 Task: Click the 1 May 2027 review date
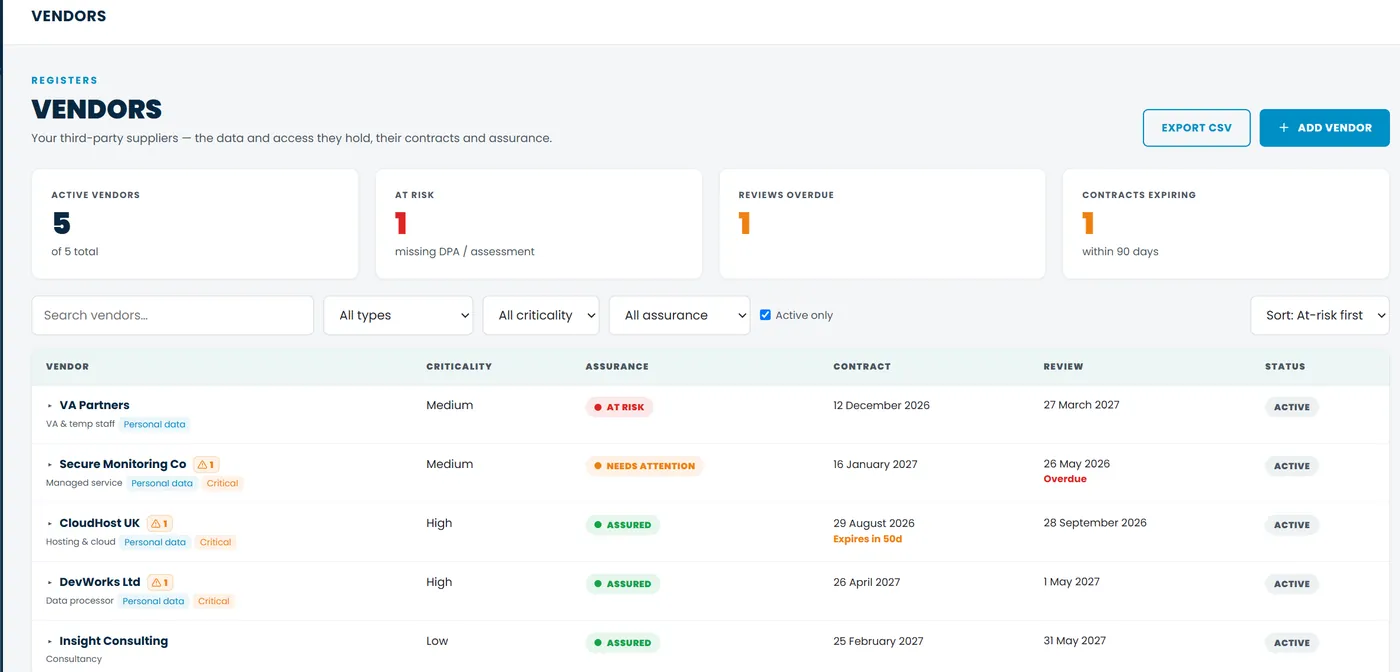point(1071,582)
